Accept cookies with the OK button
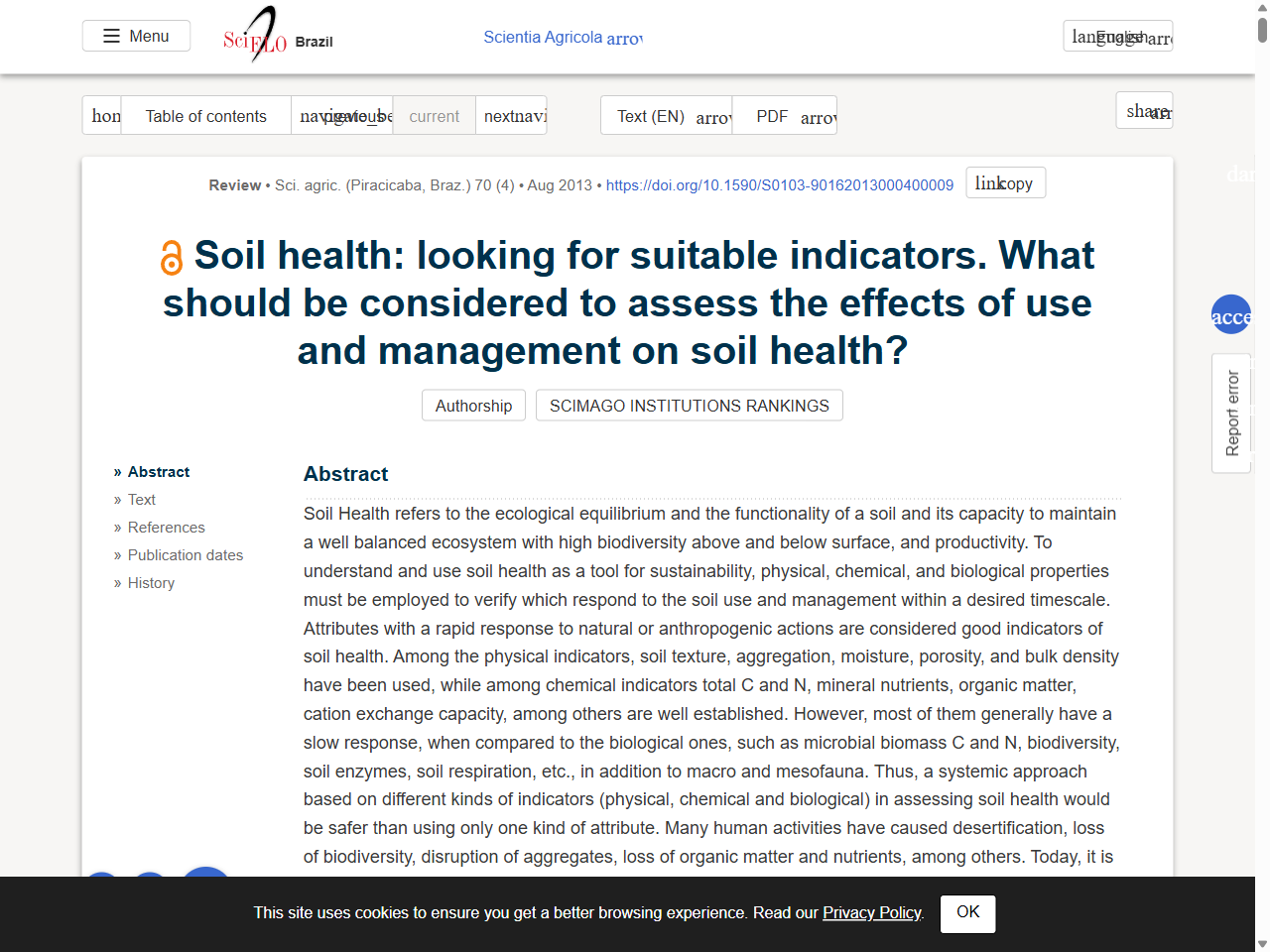 (x=968, y=913)
